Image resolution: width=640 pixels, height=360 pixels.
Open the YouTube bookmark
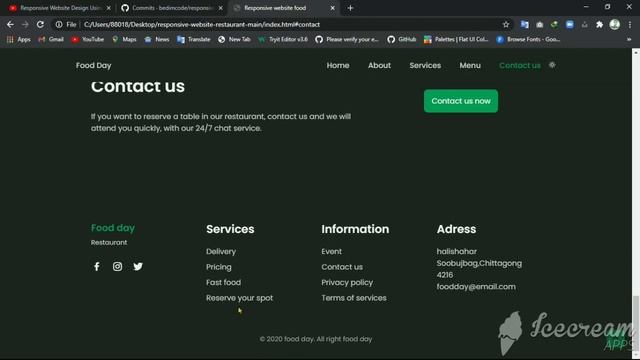87,39
